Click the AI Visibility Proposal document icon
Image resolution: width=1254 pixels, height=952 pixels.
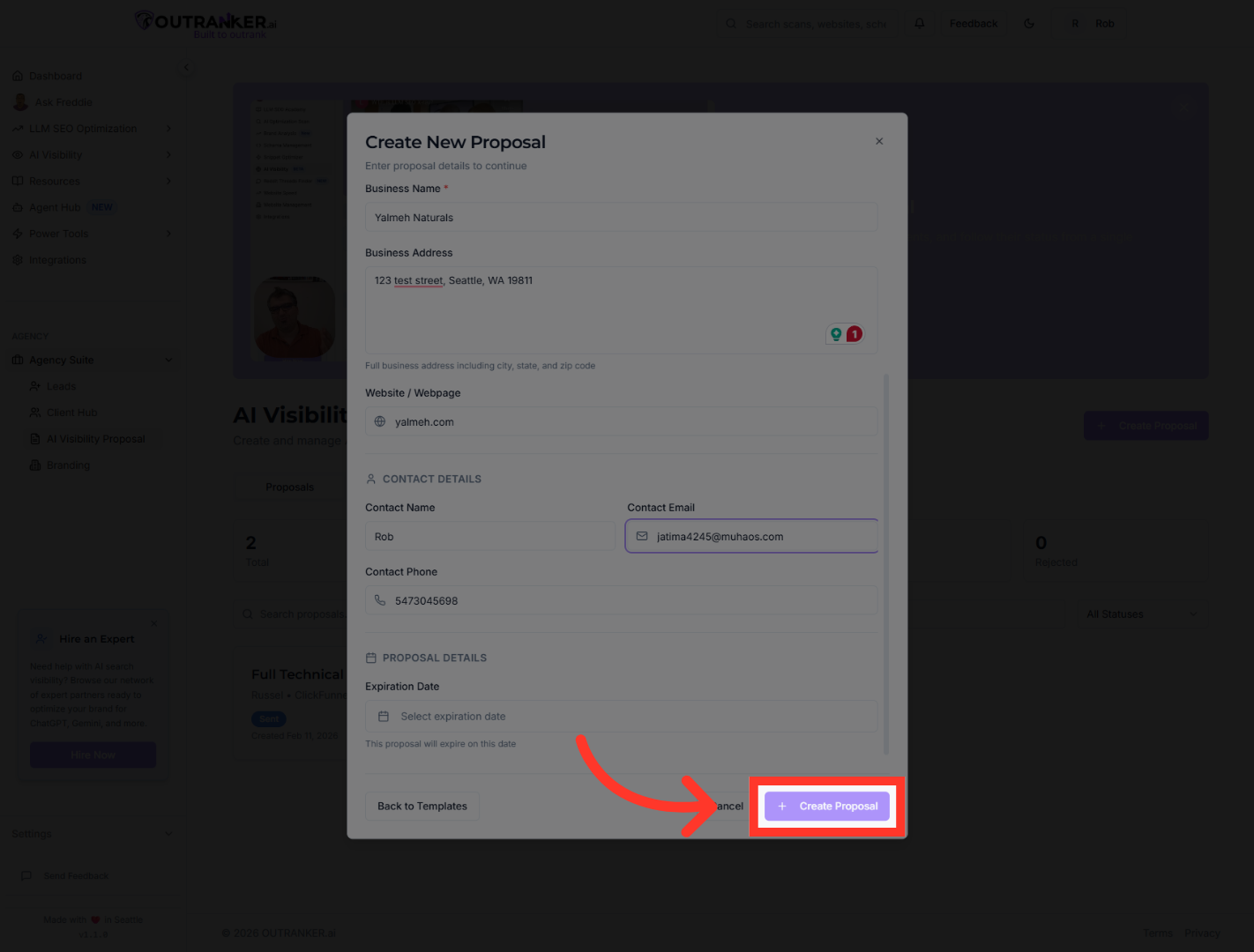(x=35, y=439)
